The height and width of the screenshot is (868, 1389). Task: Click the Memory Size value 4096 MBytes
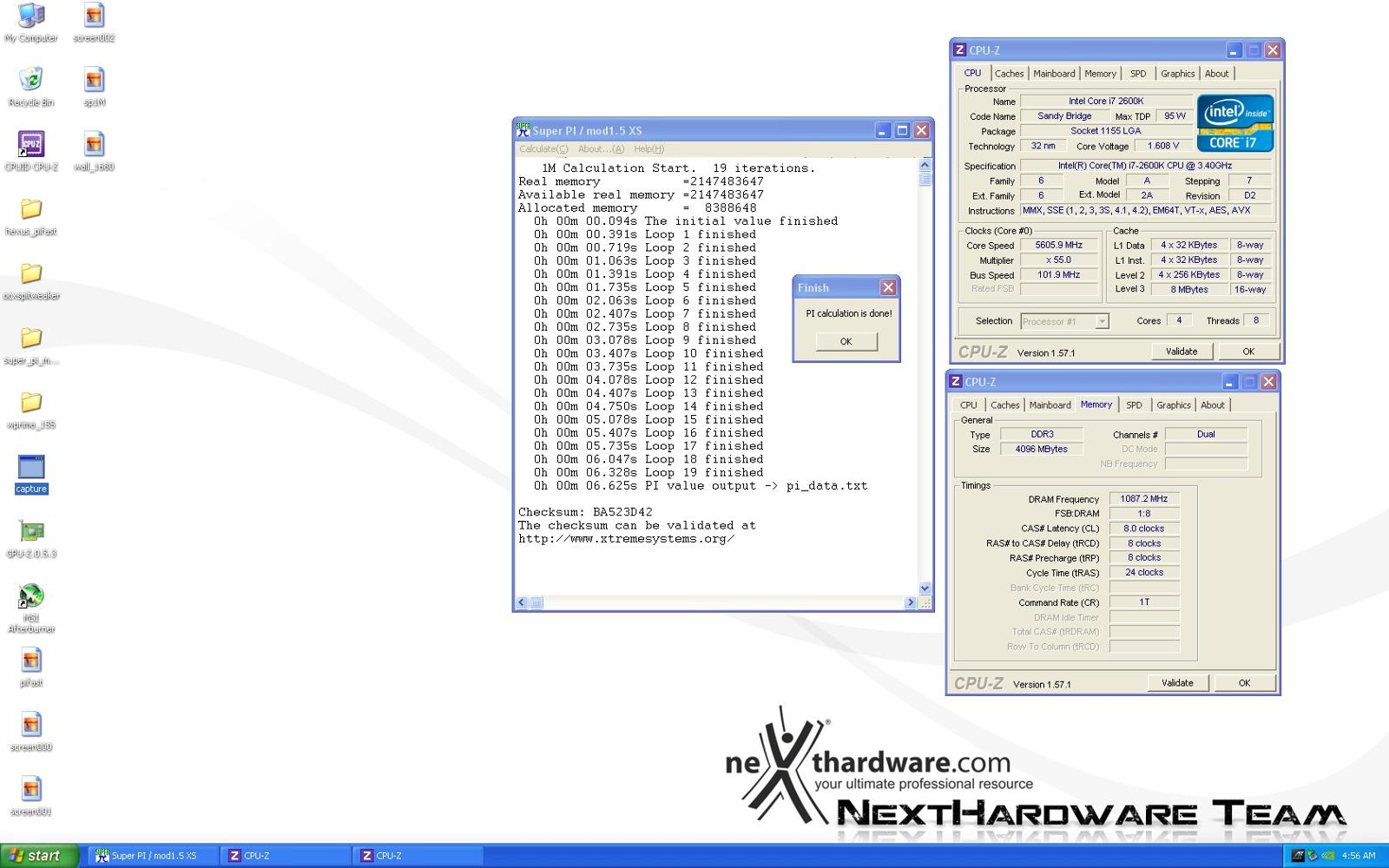pyautogui.click(x=1042, y=449)
